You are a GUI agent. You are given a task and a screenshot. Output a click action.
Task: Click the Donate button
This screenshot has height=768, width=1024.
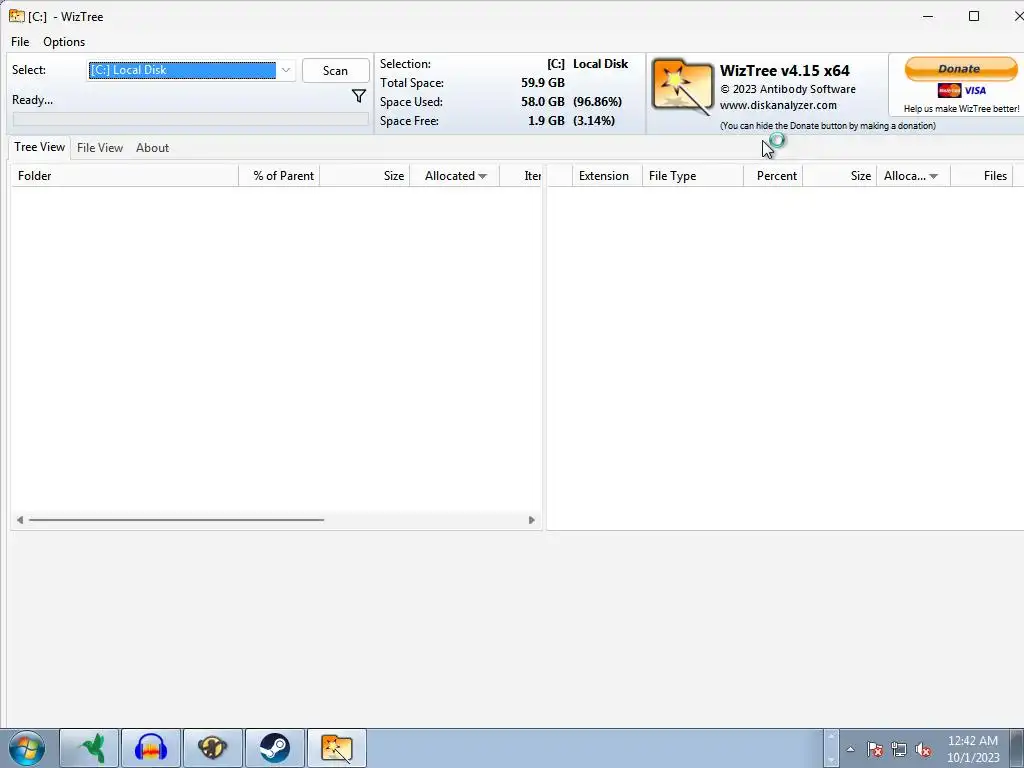tap(960, 69)
